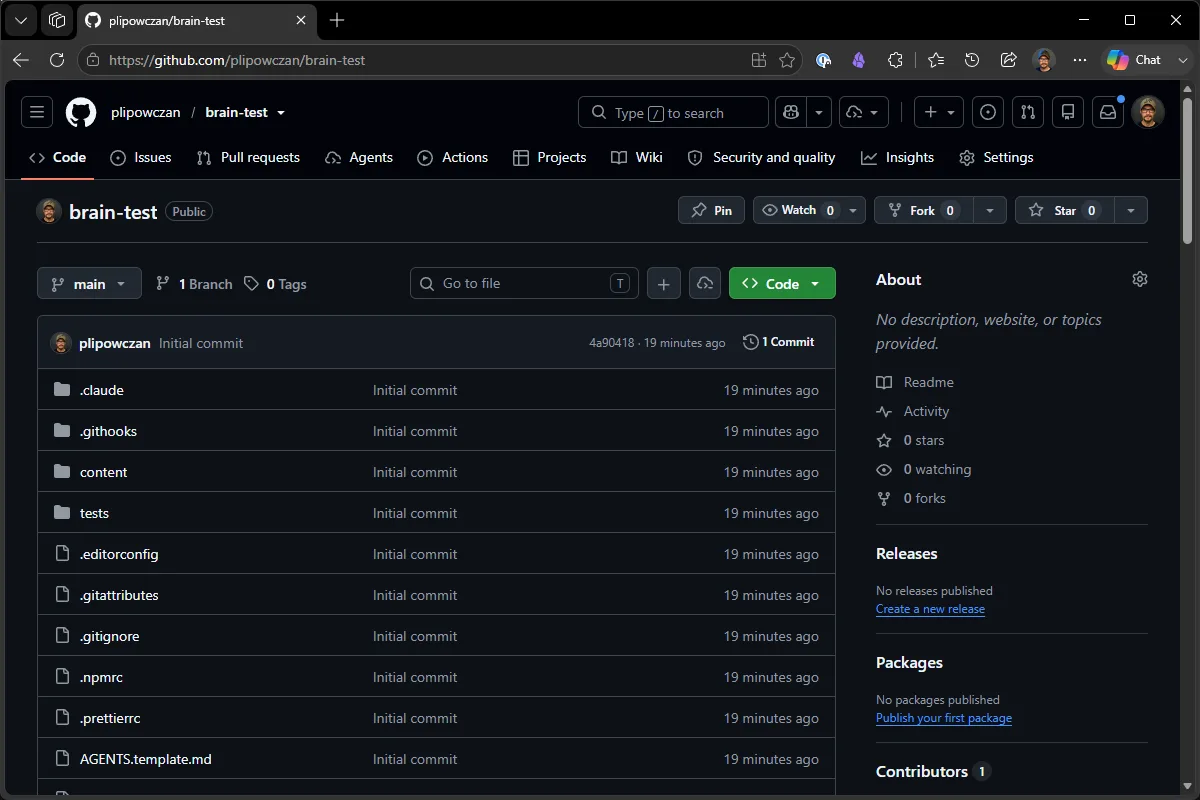Open the browser Favorites list icon

click(x=936, y=60)
